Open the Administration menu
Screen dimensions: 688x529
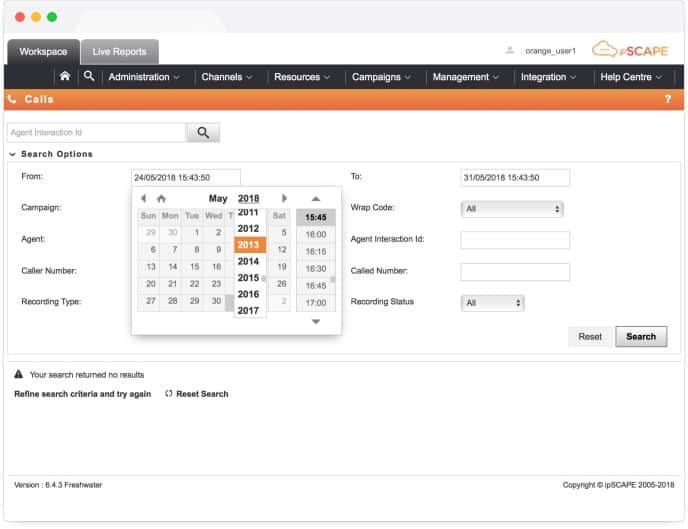pyautogui.click(x=143, y=77)
